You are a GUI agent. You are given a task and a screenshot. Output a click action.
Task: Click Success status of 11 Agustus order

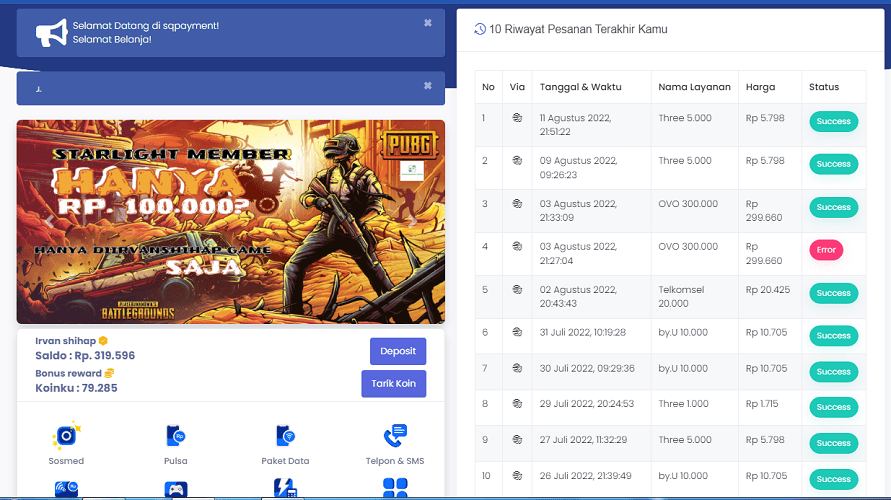click(834, 121)
